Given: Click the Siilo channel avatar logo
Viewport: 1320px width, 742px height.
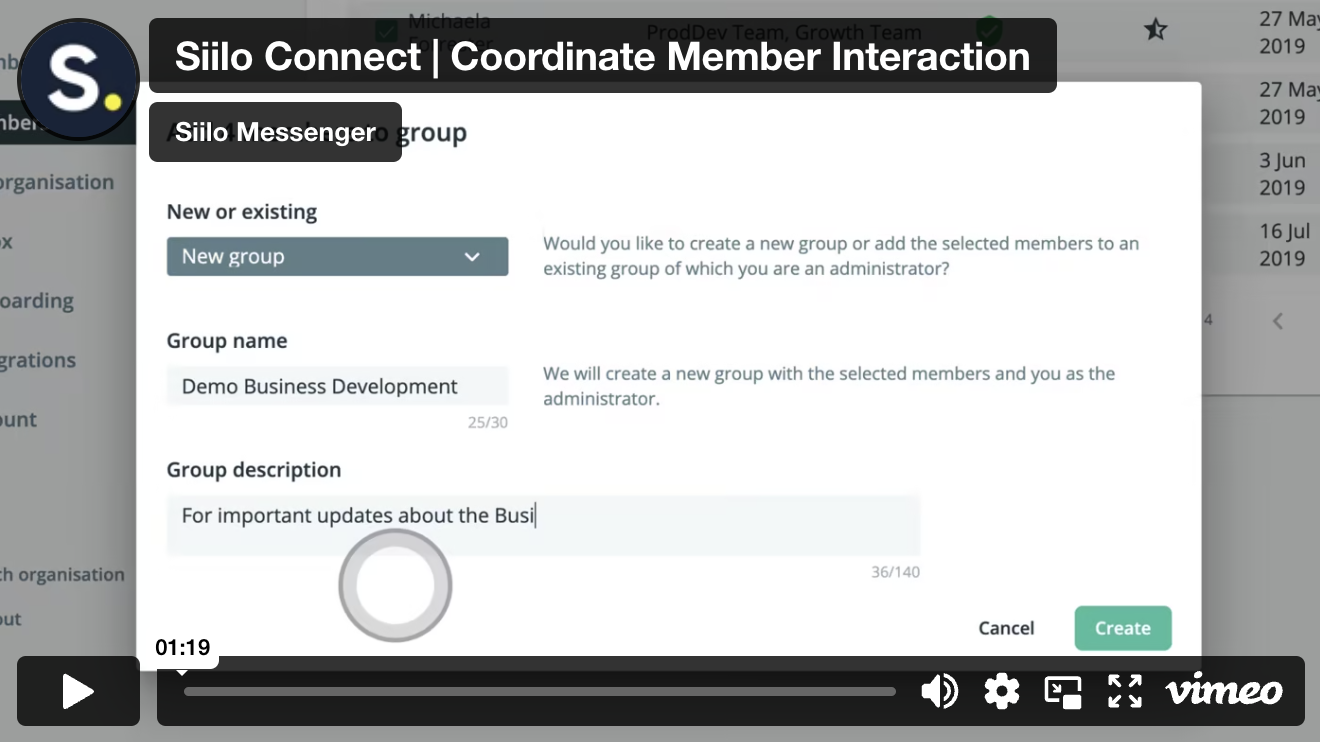Looking at the screenshot, I should click(x=78, y=79).
